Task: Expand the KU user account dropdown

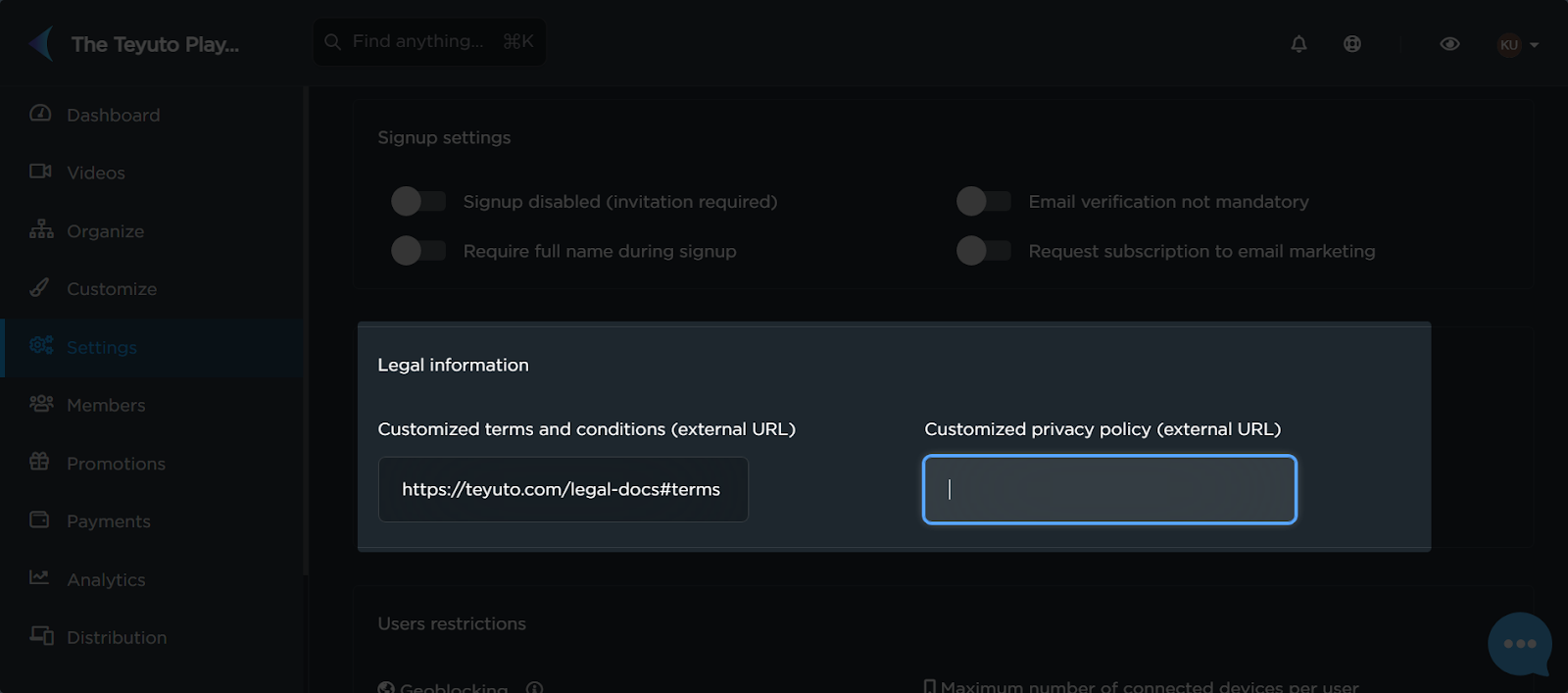Action: coord(1518,44)
